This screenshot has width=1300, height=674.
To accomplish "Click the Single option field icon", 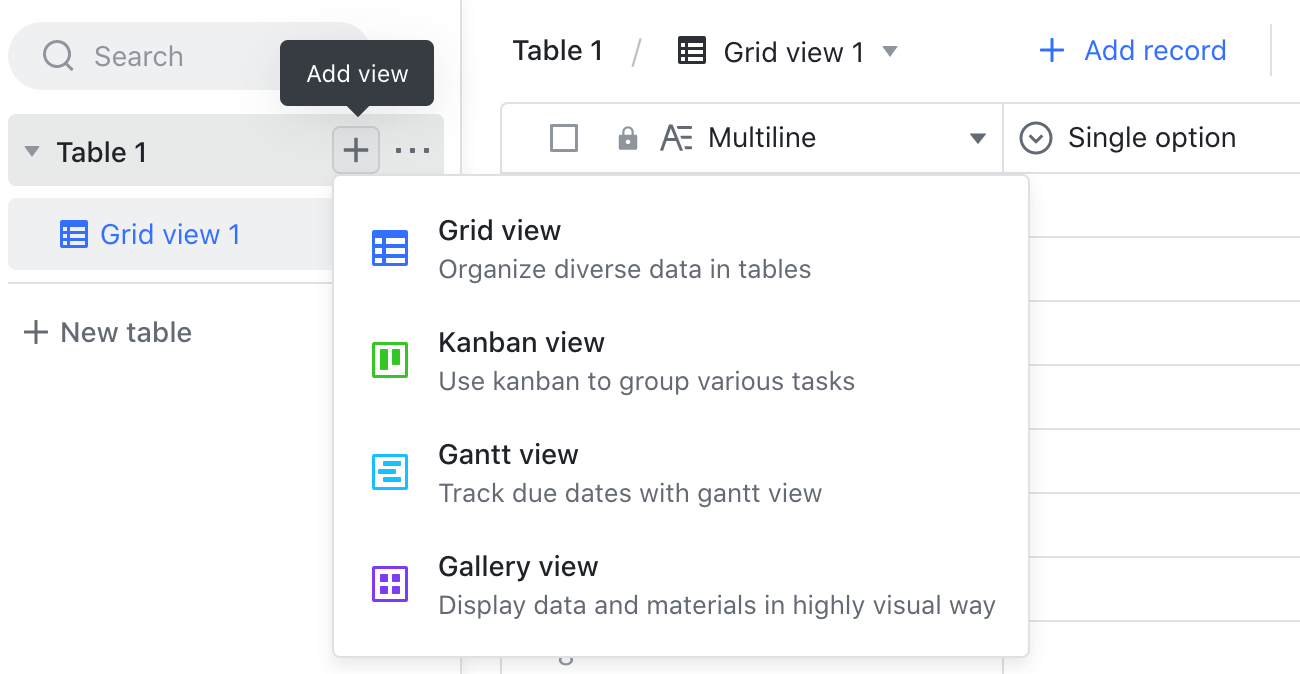I will pos(1037,138).
